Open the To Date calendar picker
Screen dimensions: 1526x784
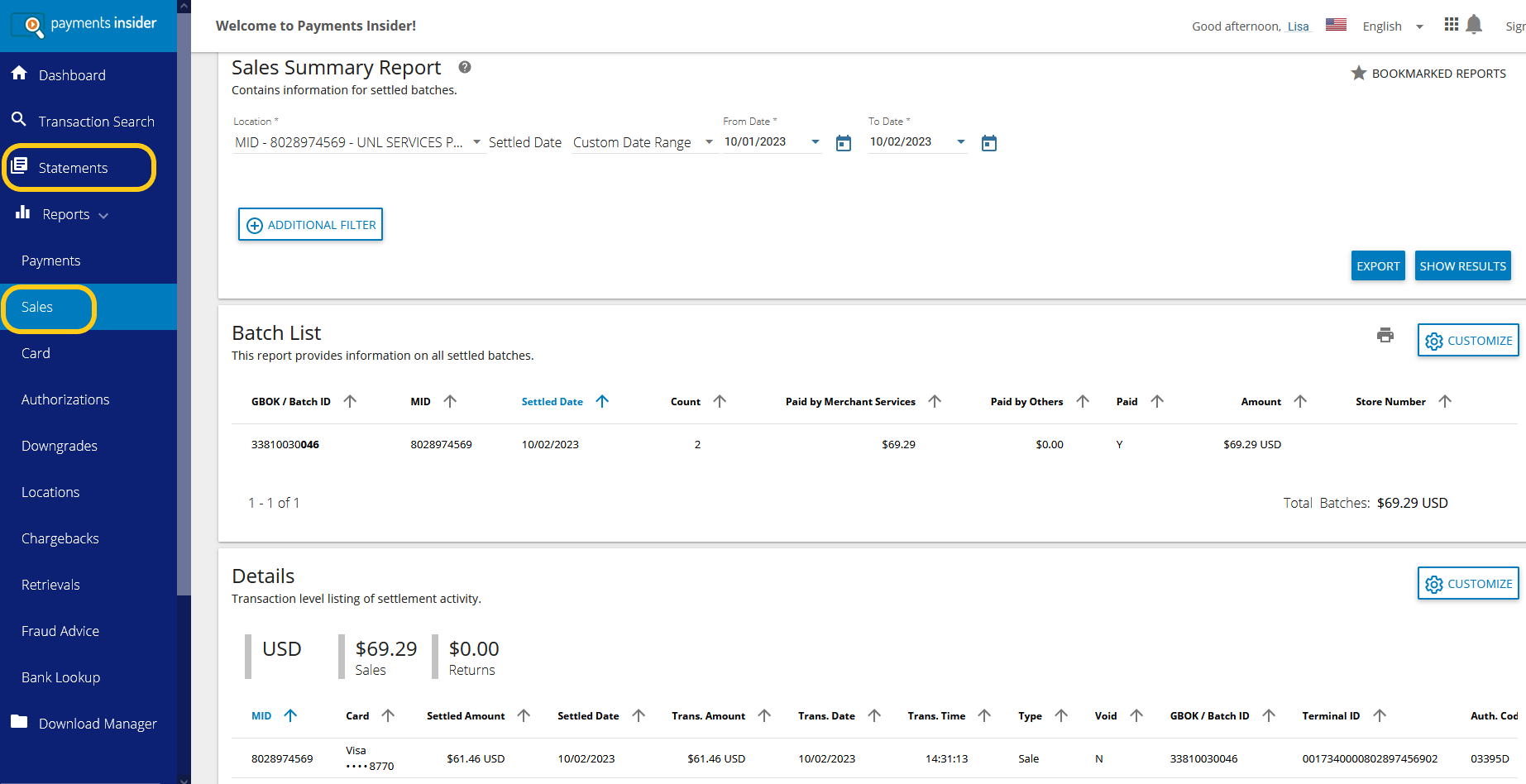click(989, 143)
